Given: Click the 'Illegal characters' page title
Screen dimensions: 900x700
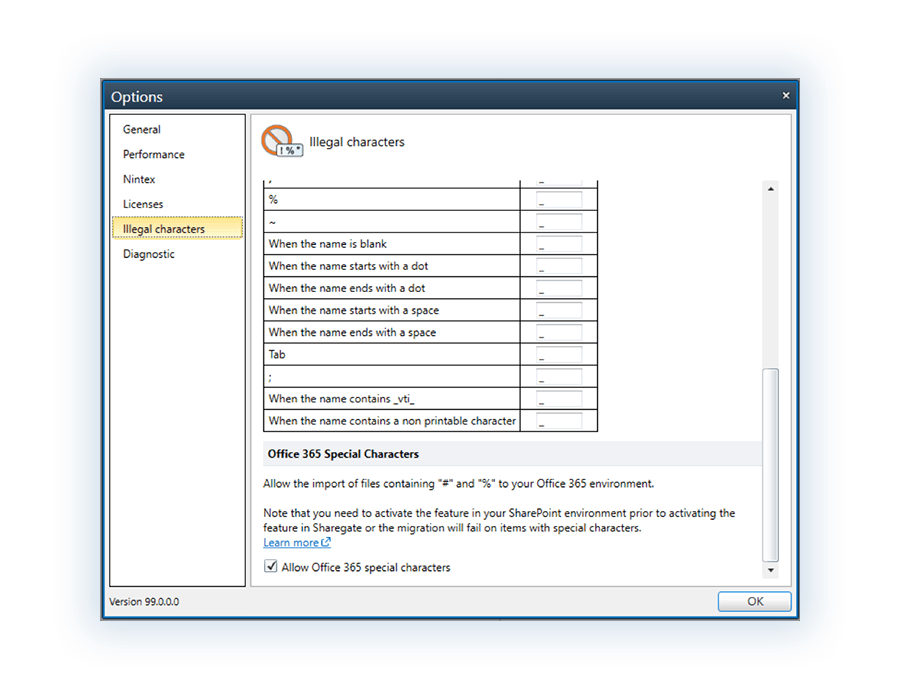Looking at the screenshot, I should click(357, 142).
